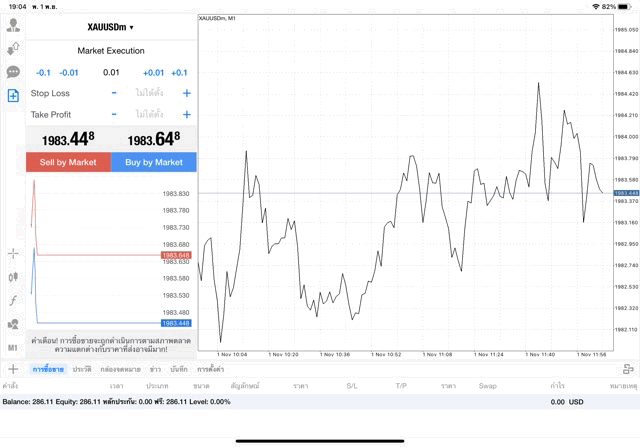Click the plus icon beside bottom tabs

click(x=13, y=369)
